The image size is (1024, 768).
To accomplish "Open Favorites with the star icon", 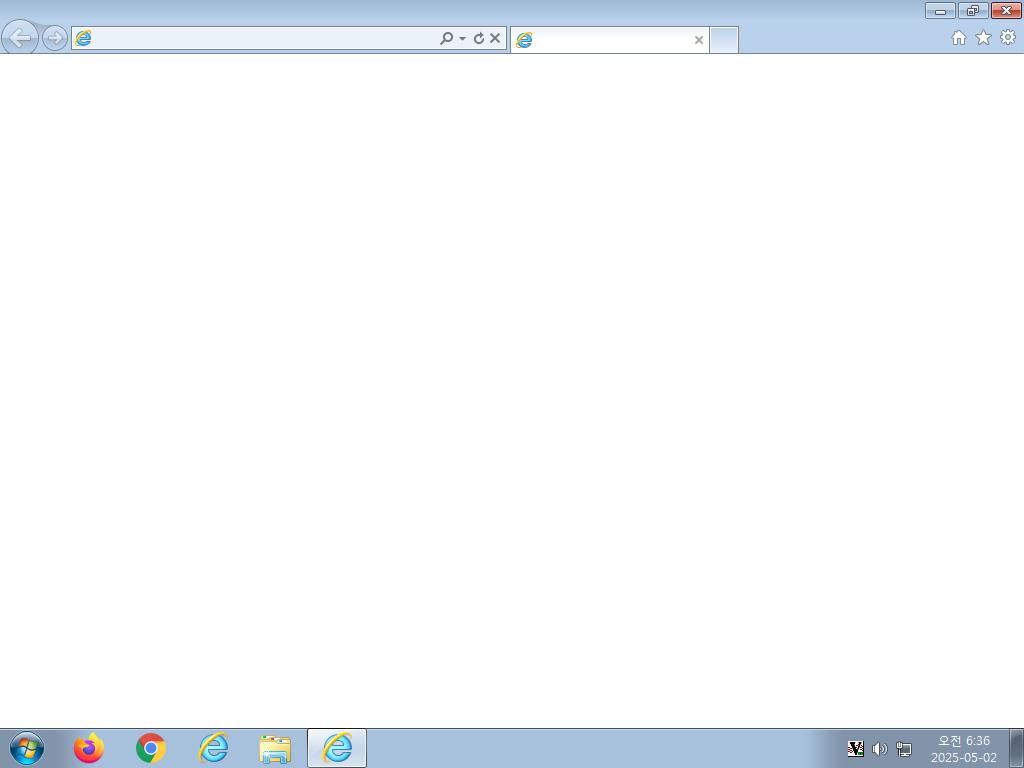I will 983,38.
